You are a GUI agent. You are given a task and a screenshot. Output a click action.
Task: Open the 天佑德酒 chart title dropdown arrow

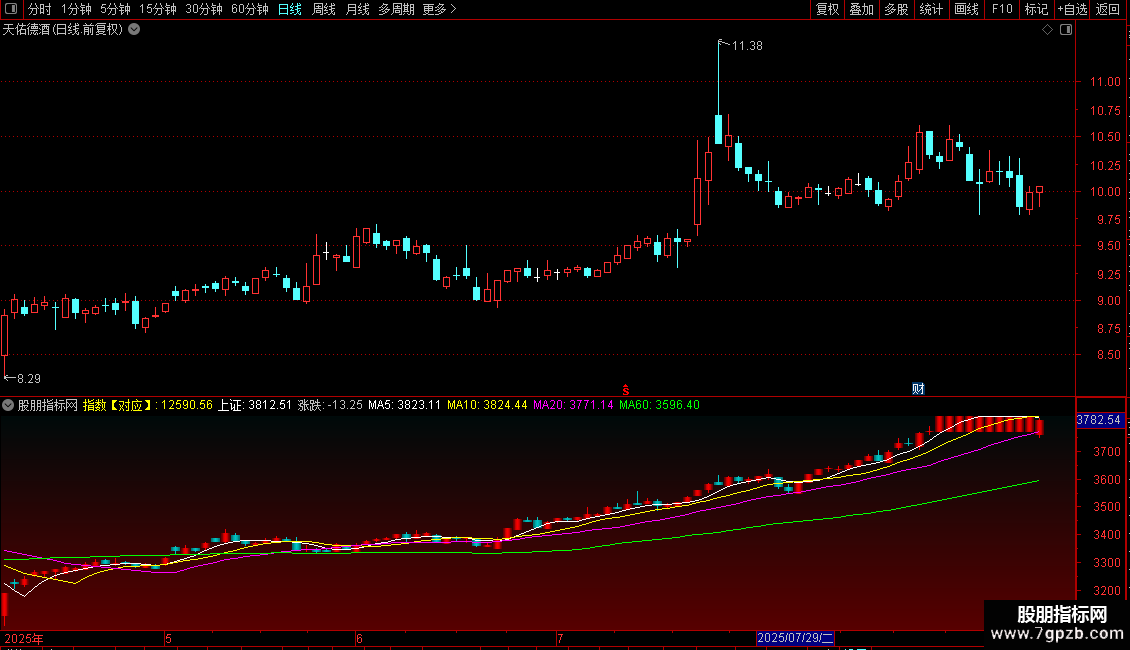coord(134,30)
